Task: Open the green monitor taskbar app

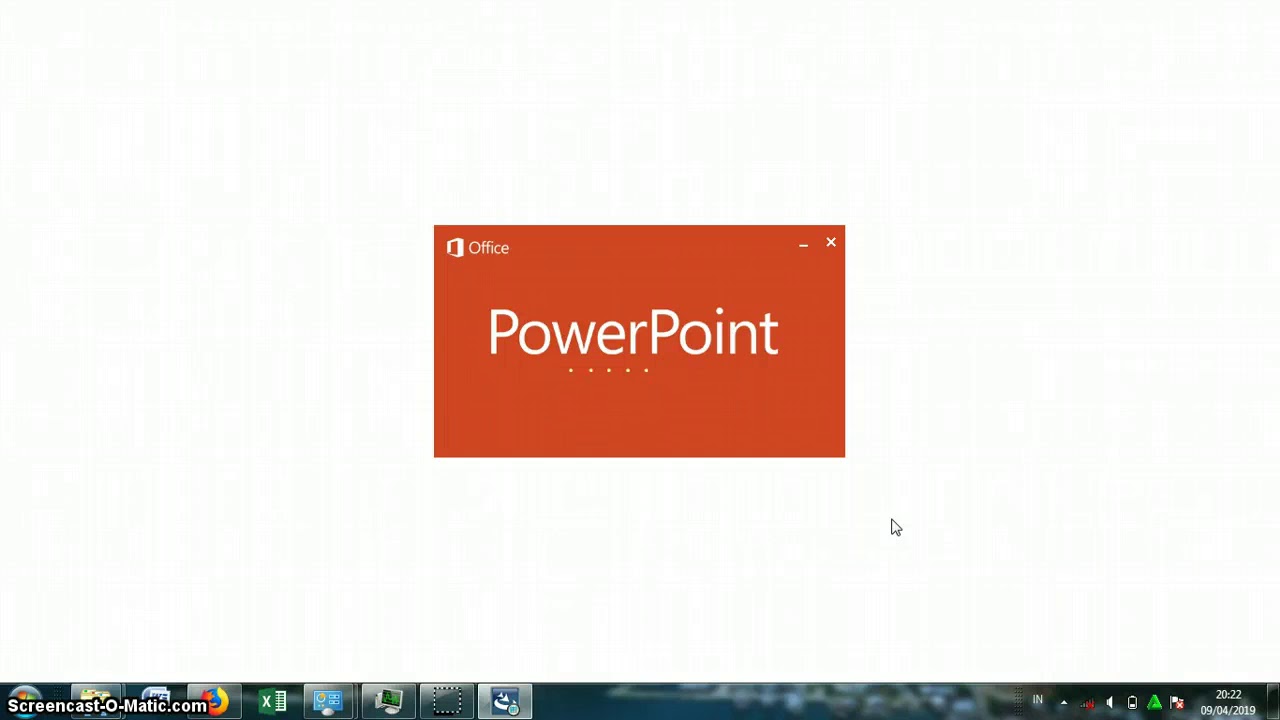Action: tap(388, 701)
